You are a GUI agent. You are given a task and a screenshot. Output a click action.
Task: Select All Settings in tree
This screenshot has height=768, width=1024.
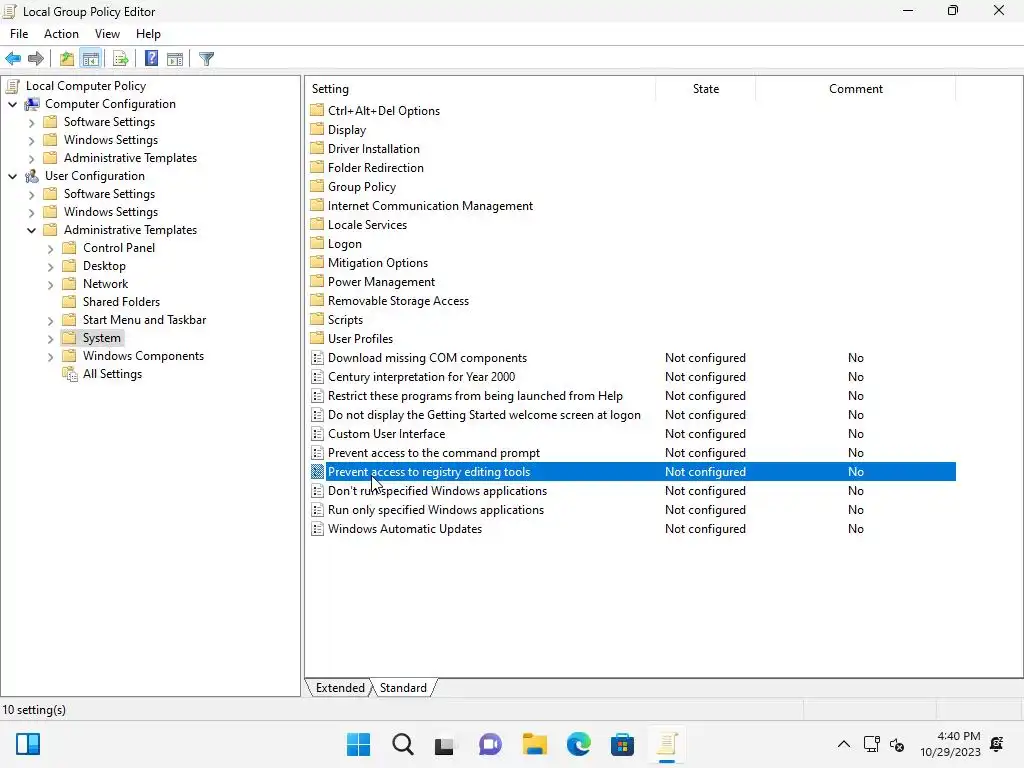click(x=112, y=374)
